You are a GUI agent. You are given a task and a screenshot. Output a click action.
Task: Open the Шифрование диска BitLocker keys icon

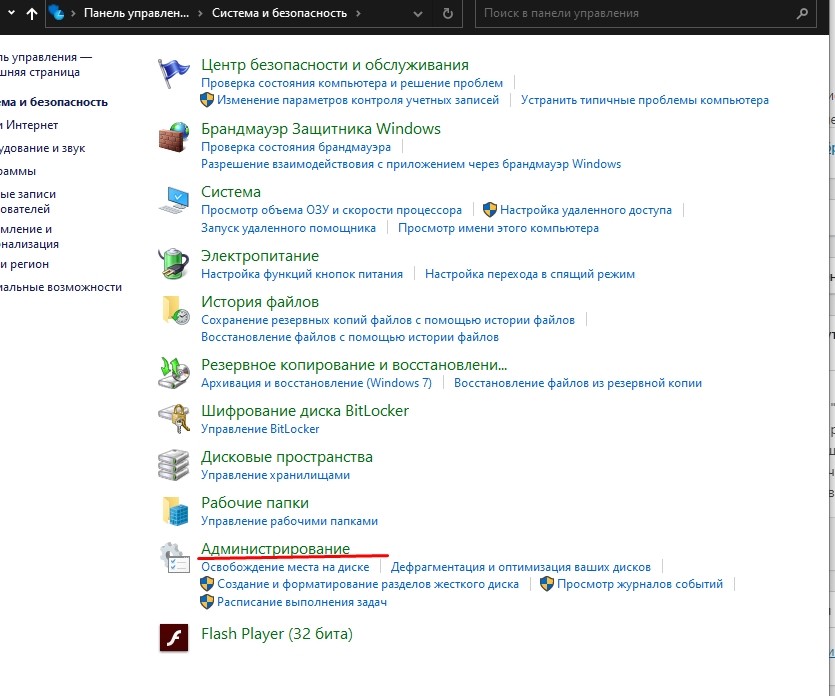[x=174, y=418]
